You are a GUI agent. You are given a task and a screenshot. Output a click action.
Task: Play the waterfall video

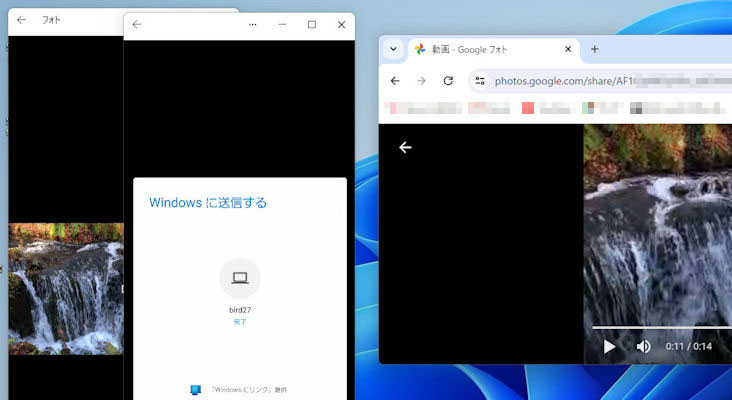tap(609, 346)
